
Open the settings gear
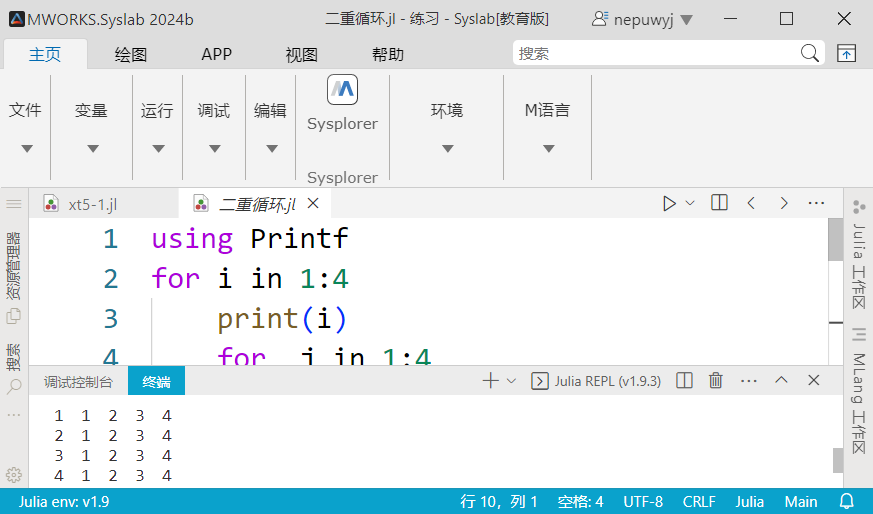(13, 475)
